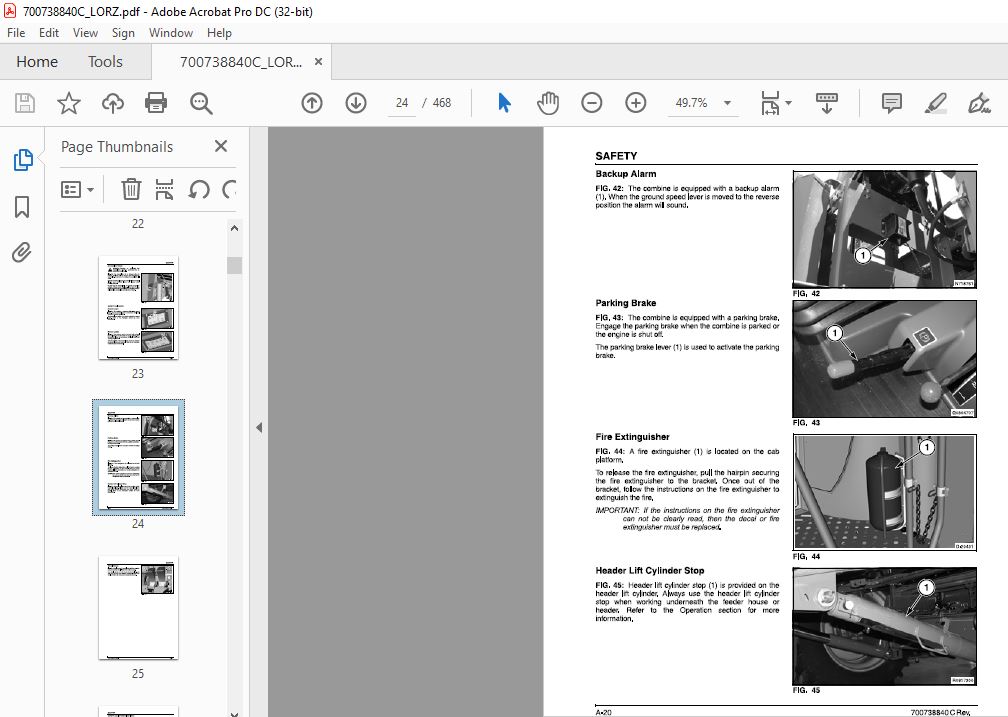1008x717 pixels.
Task: Click the SAFETY page heading
Action: (616, 156)
